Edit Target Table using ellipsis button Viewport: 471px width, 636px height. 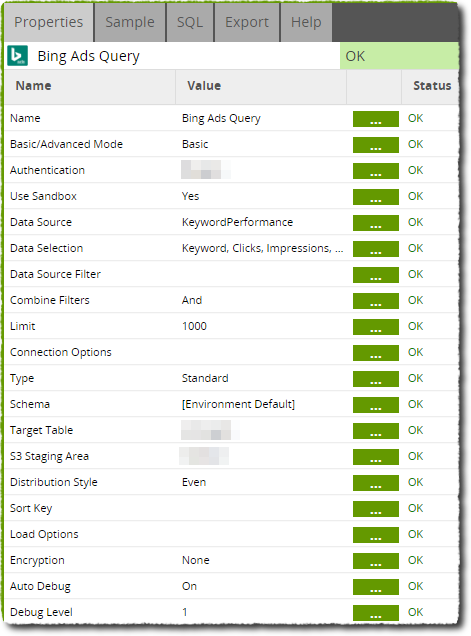pyautogui.click(x=375, y=431)
